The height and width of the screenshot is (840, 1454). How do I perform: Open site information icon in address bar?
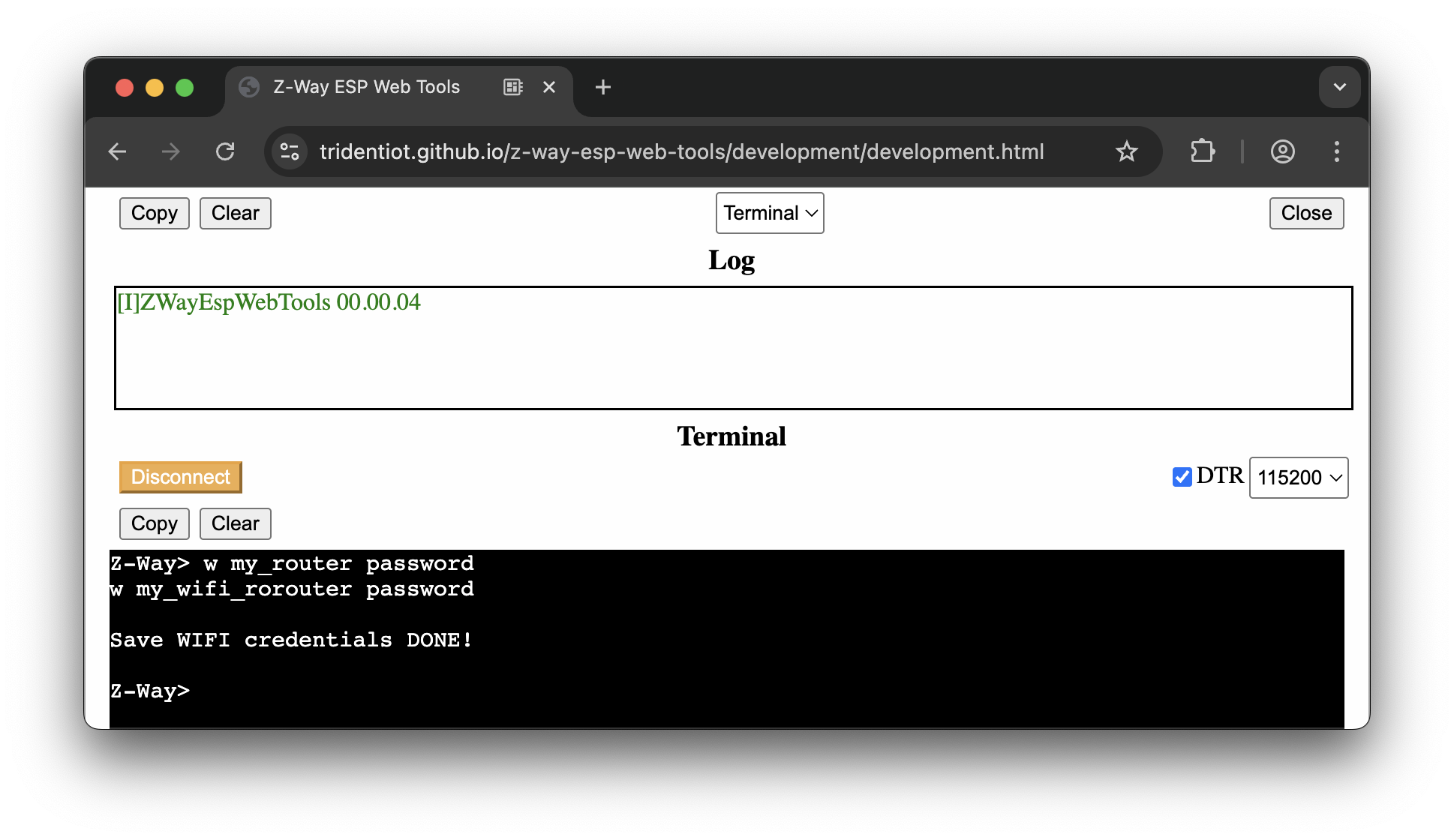[x=290, y=152]
